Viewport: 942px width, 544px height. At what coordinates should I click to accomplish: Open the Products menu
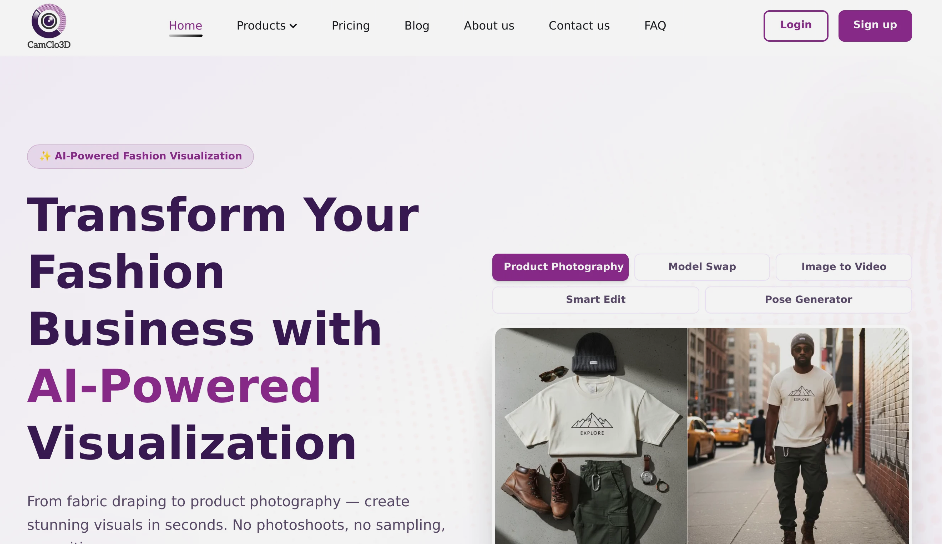[267, 26]
